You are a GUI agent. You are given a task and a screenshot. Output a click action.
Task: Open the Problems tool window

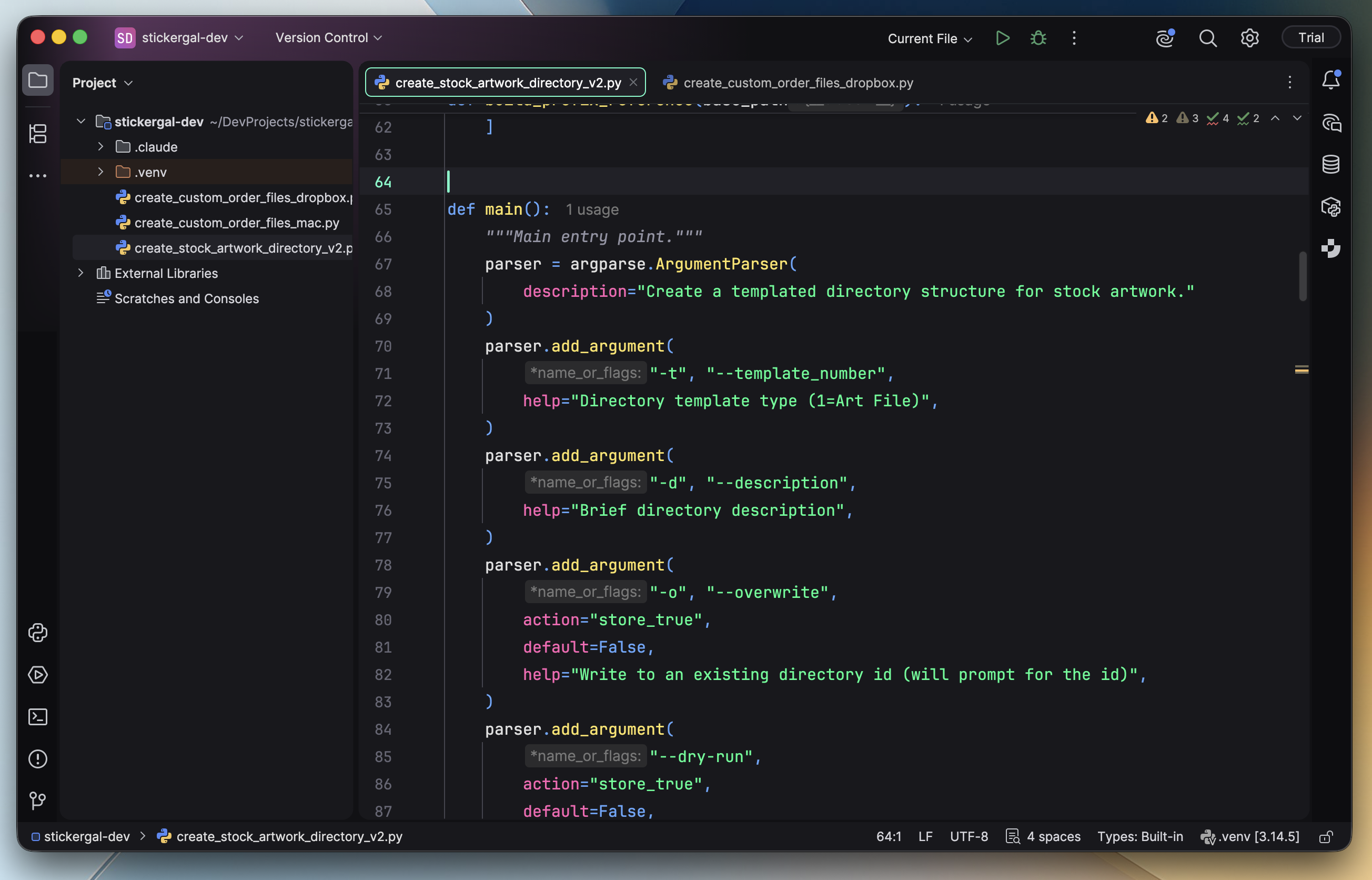[38, 759]
